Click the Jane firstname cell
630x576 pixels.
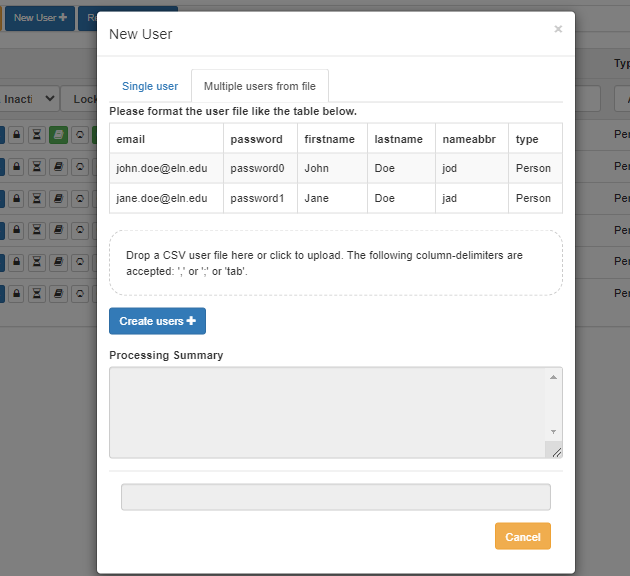coord(332,198)
